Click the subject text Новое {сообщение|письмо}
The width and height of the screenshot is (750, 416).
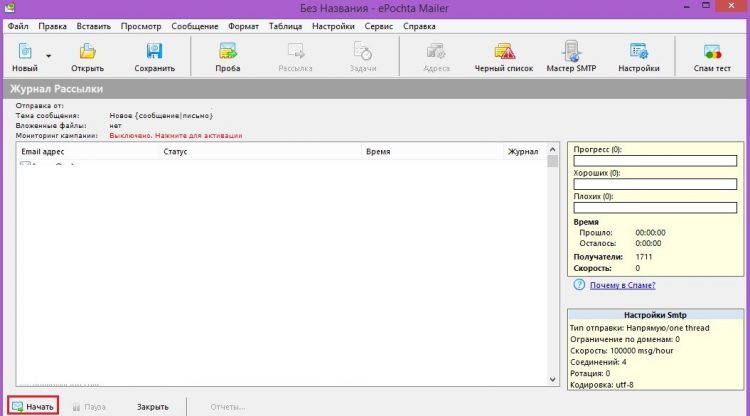pos(161,116)
